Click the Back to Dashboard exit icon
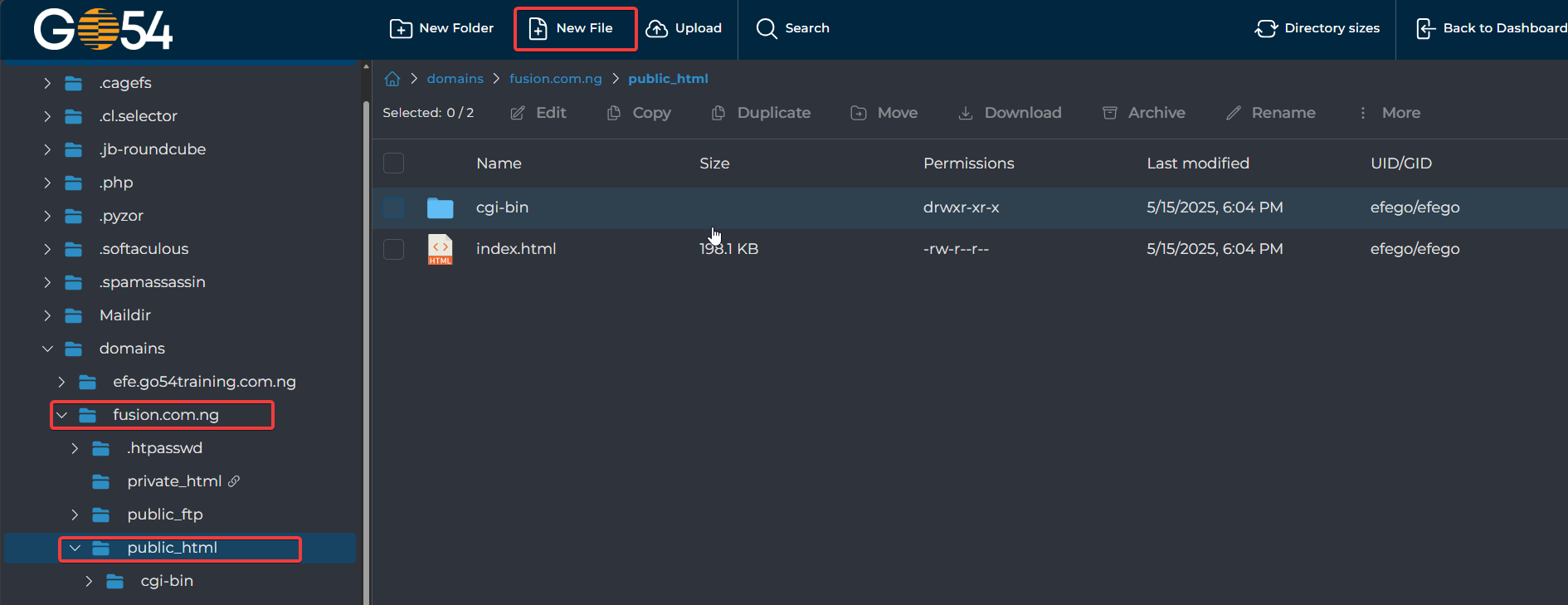The width and height of the screenshot is (1568, 605). point(1425,29)
